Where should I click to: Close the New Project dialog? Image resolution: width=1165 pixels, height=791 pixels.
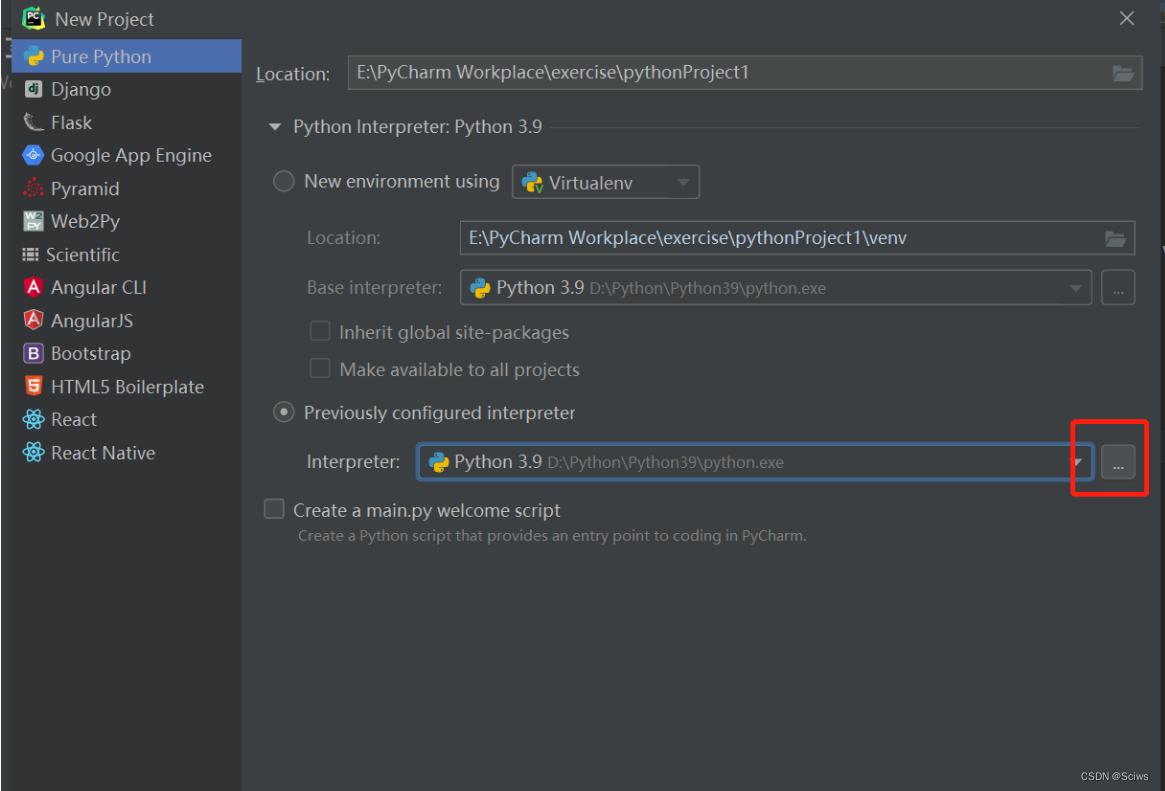point(1126,19)
